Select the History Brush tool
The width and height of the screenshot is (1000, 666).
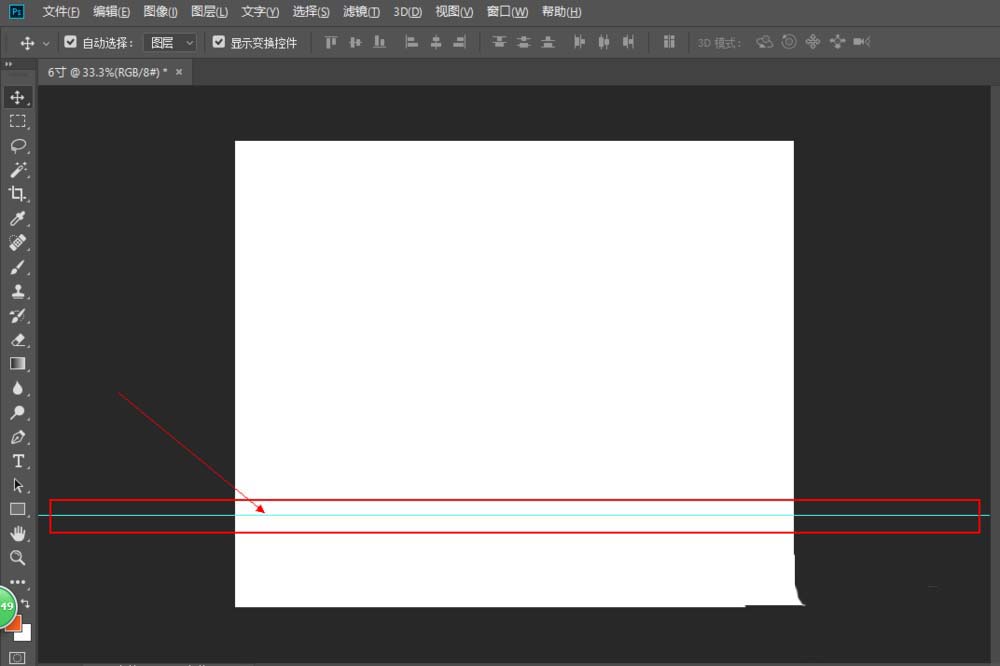coord(17,316)
